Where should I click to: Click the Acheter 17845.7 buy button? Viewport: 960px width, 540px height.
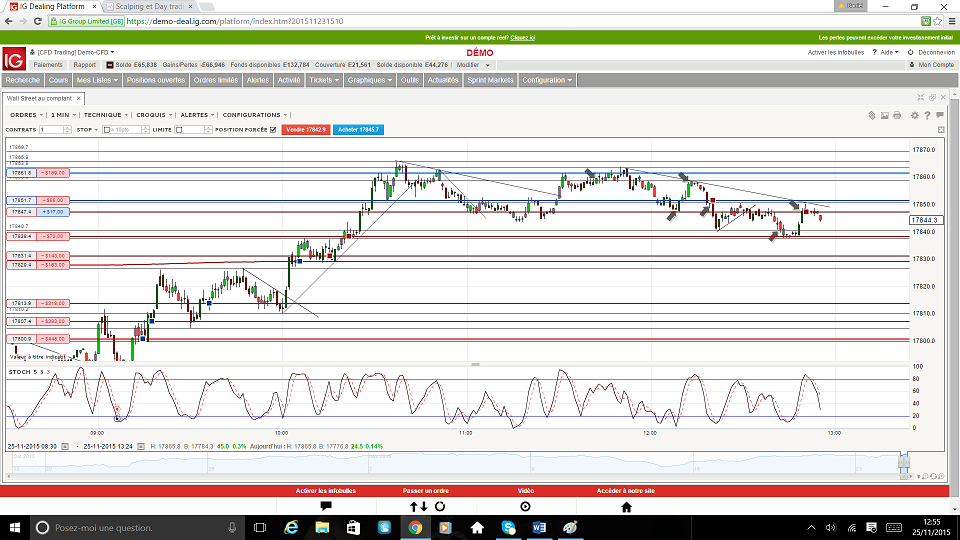point(358,130)
